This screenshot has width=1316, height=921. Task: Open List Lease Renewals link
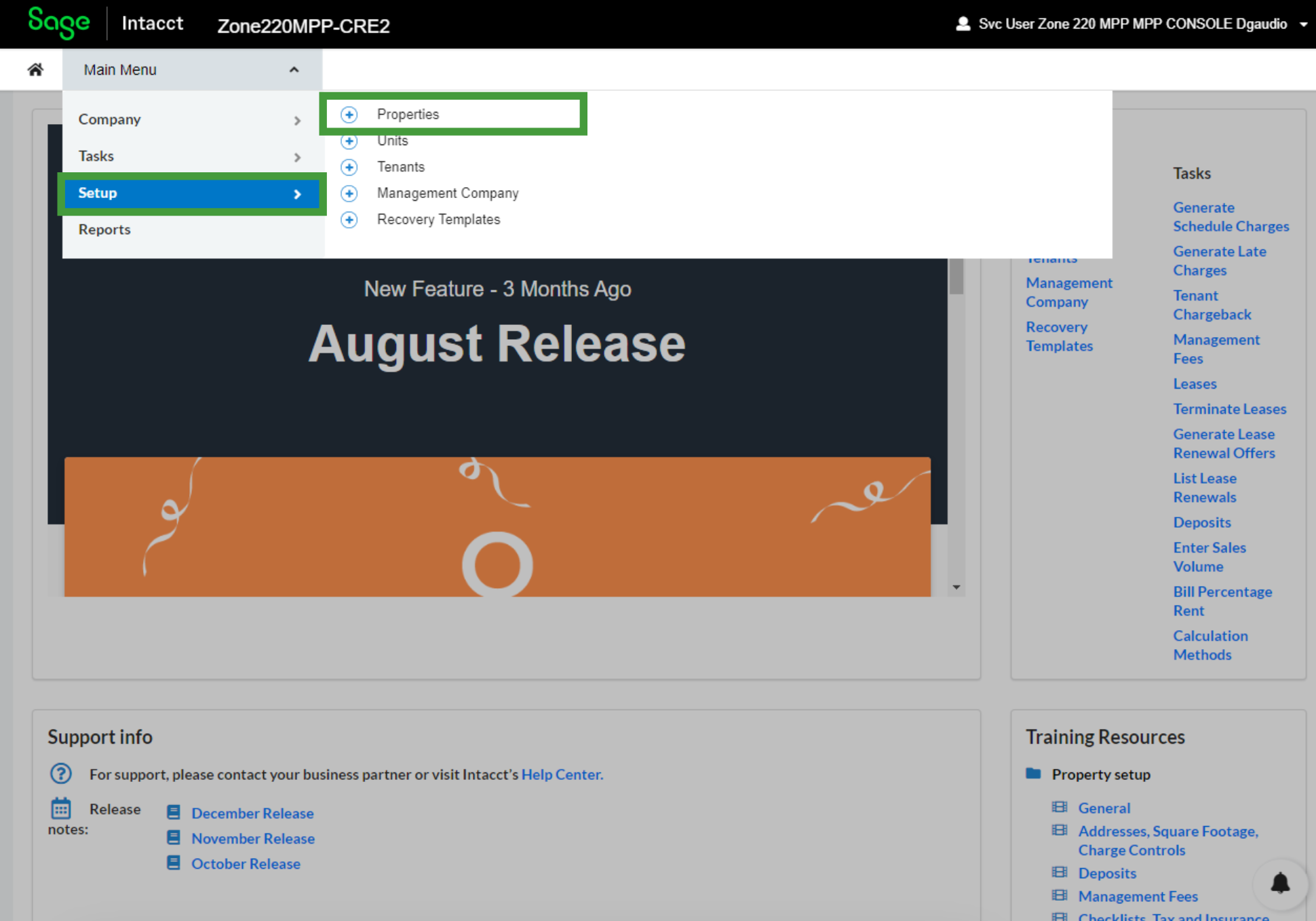click(x=1205, y=488)
